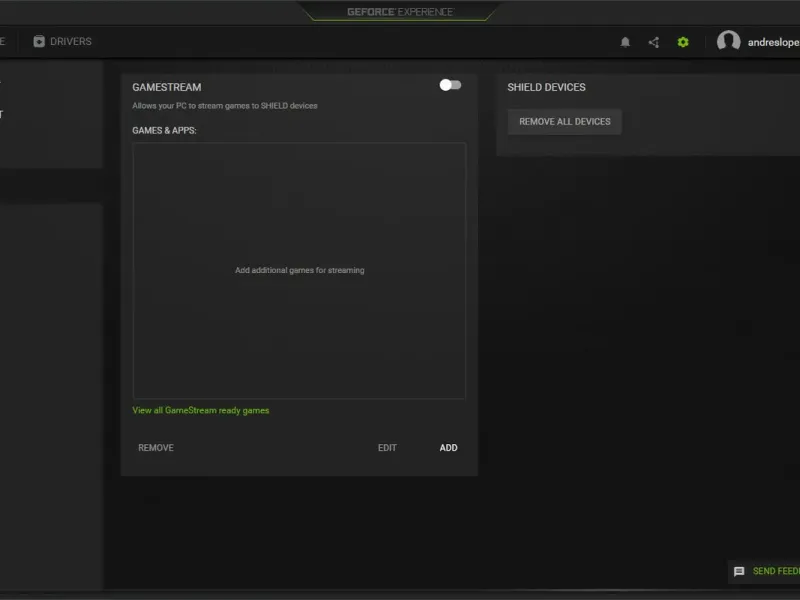Click the Edit button under games list
The image size is (800, 600).
[x=387, y=447]
